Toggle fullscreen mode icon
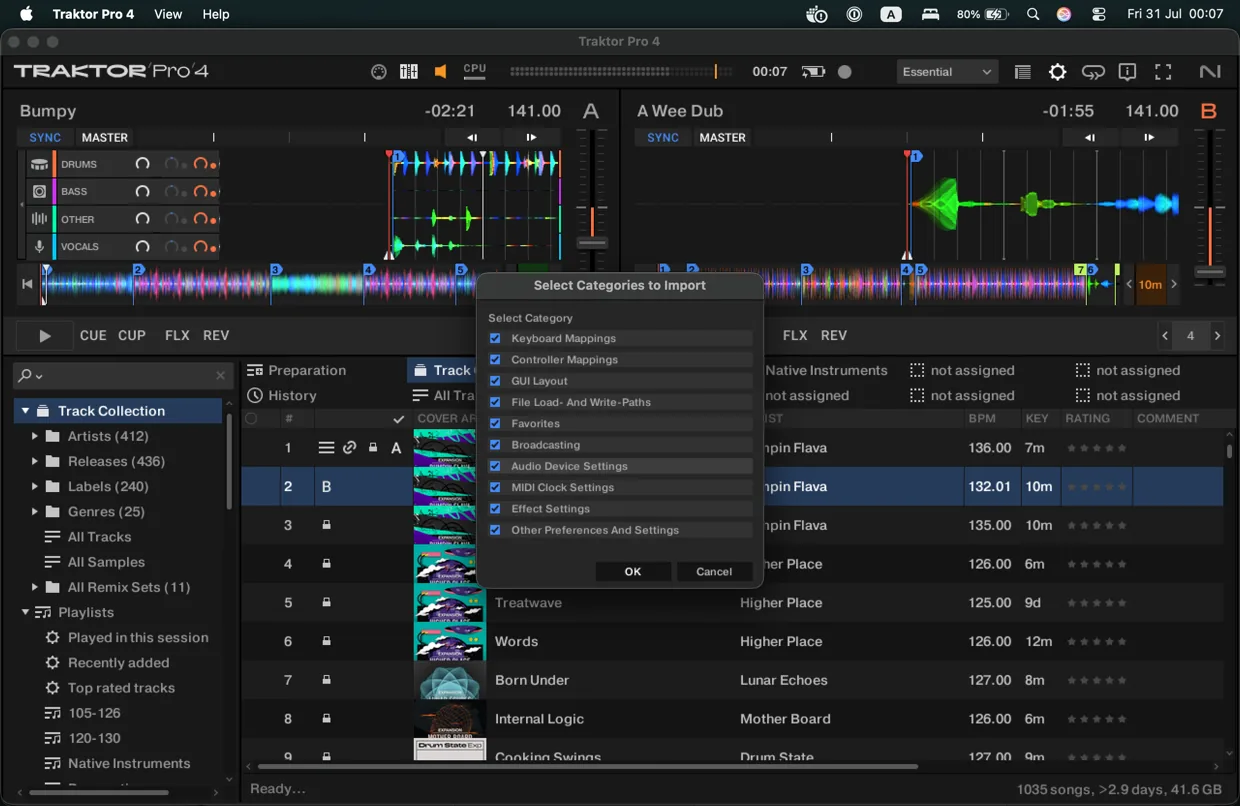Screen dimensions: 1240x806 (1163, 72)
